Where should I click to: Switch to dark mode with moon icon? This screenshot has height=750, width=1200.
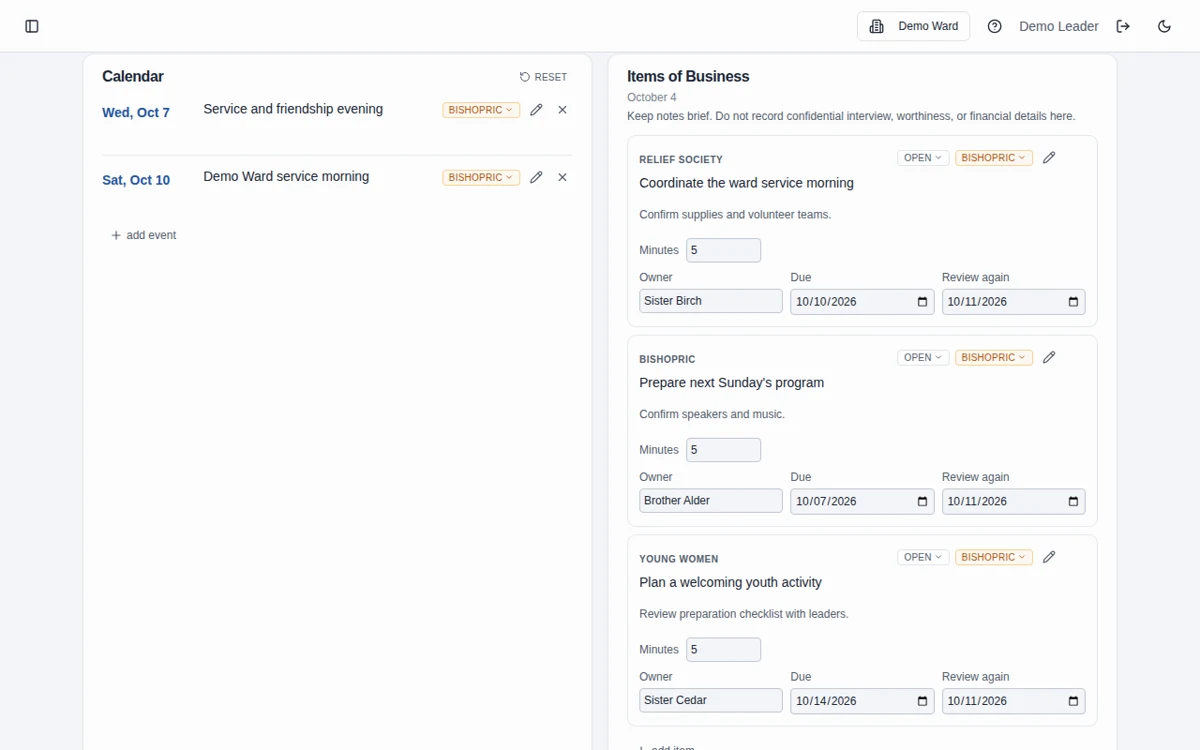point(1164,26)
